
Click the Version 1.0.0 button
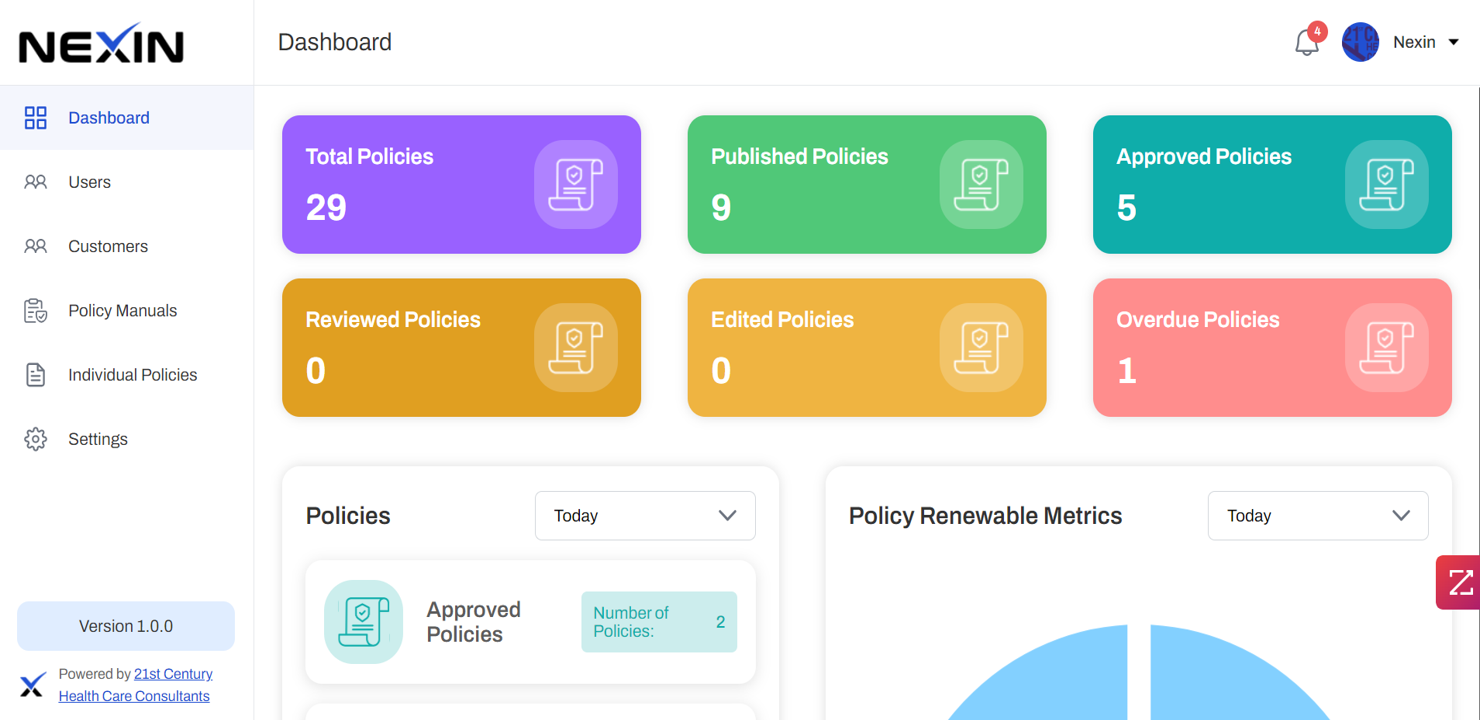tap(126, 626)
